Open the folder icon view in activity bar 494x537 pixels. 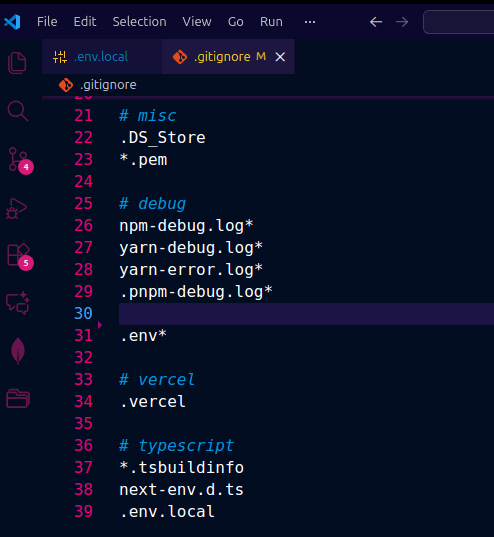click(x=18, y=398)
